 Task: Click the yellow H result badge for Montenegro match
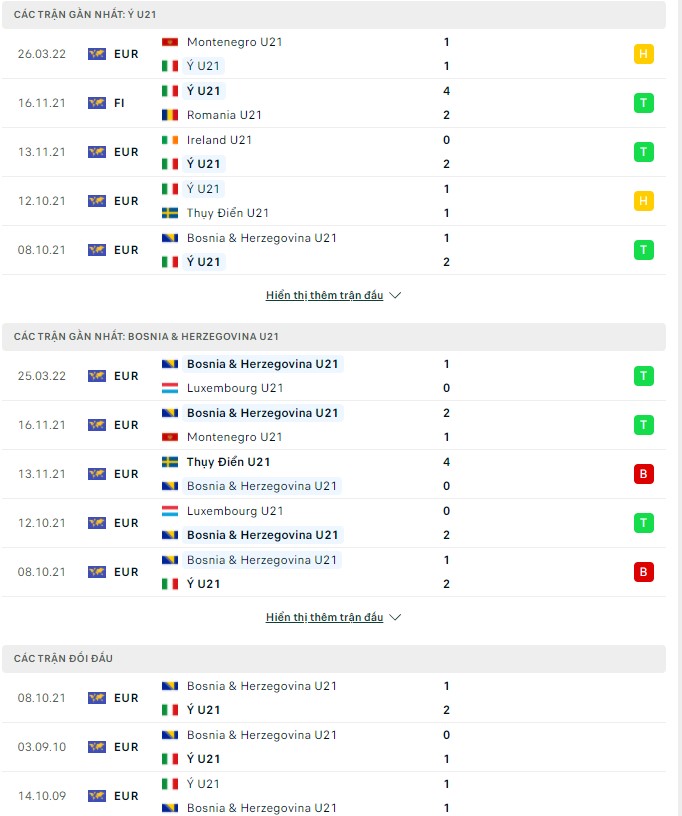coord(644,54)
